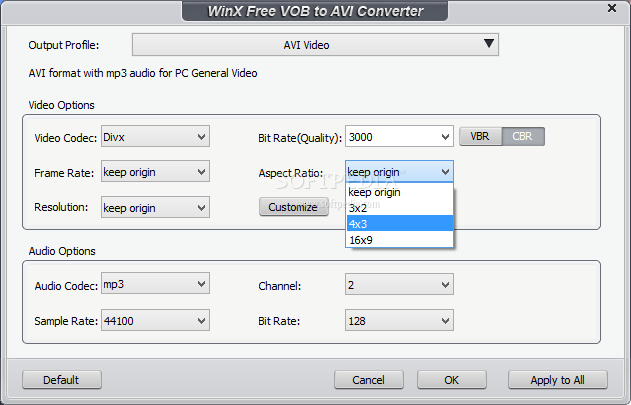Open the Channel dropdown showing 2
Screen dimensions: 631x405
click(x=399, y=285)
